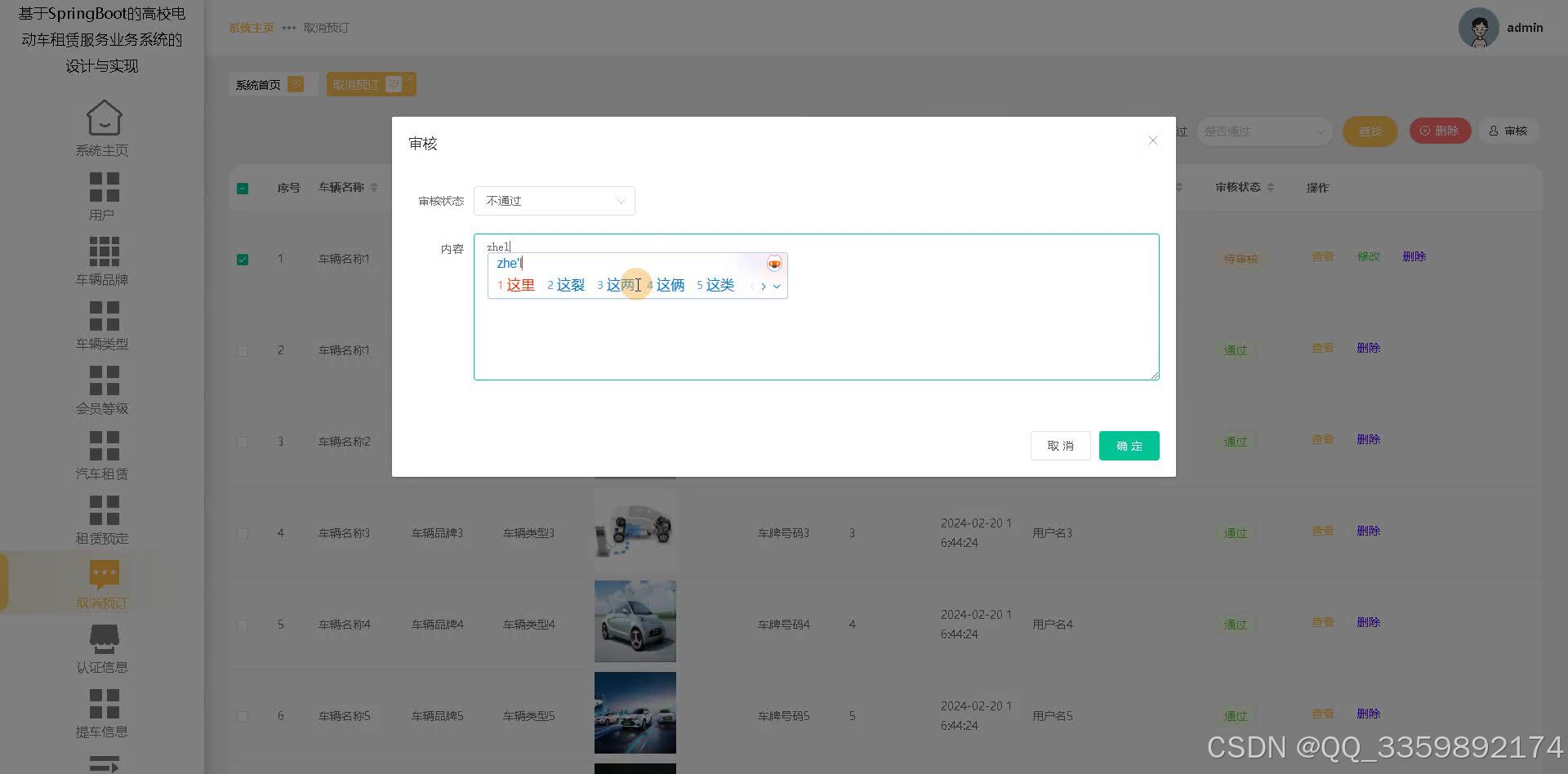This screenshot has height=774, width=1568.
Task: Choose IME candidate 3 这两
Action: click(616, 285)
